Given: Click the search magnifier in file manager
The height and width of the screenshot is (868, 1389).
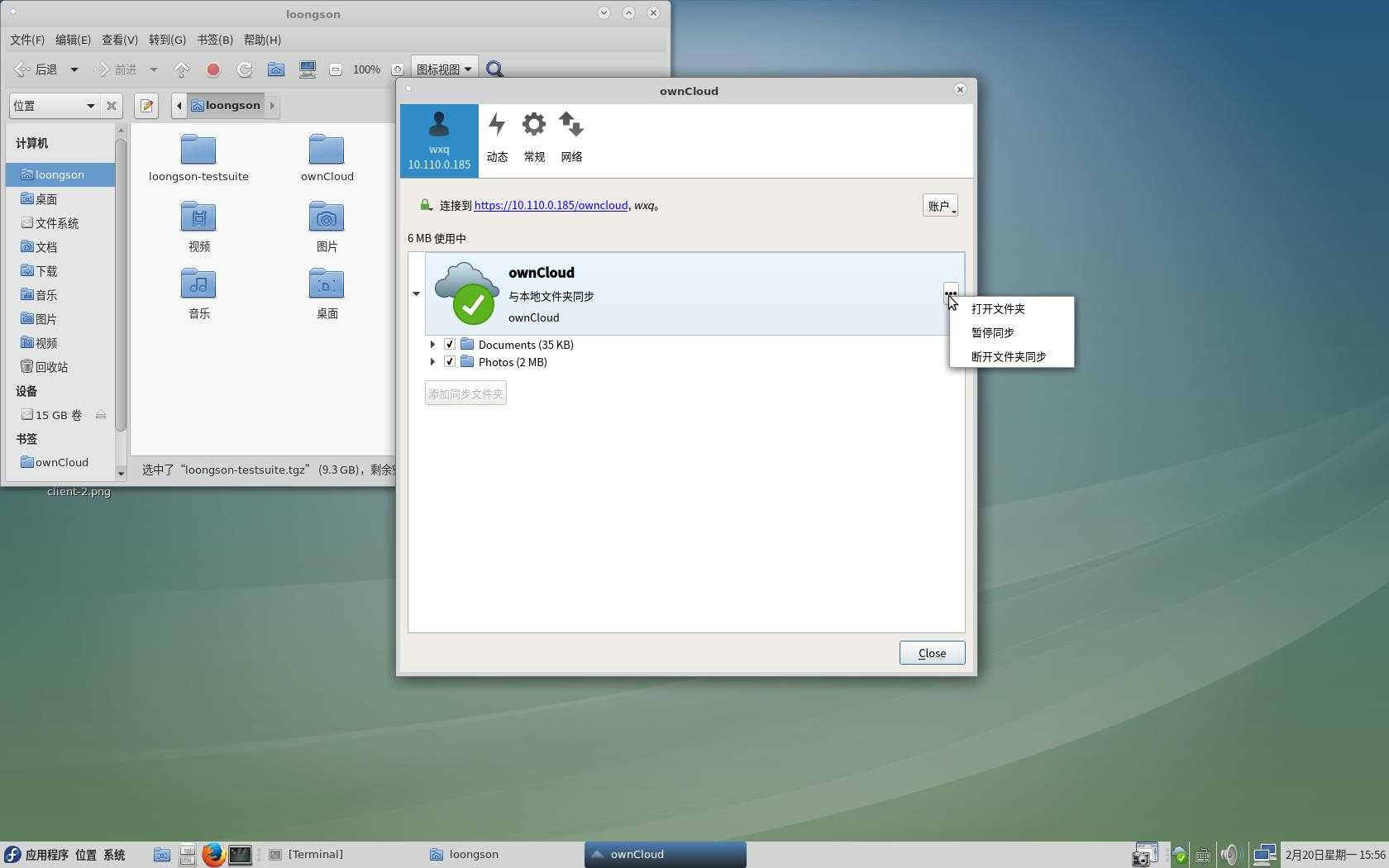Looking at the screenshot, I should pyautogui.click(x=494, y=70).
